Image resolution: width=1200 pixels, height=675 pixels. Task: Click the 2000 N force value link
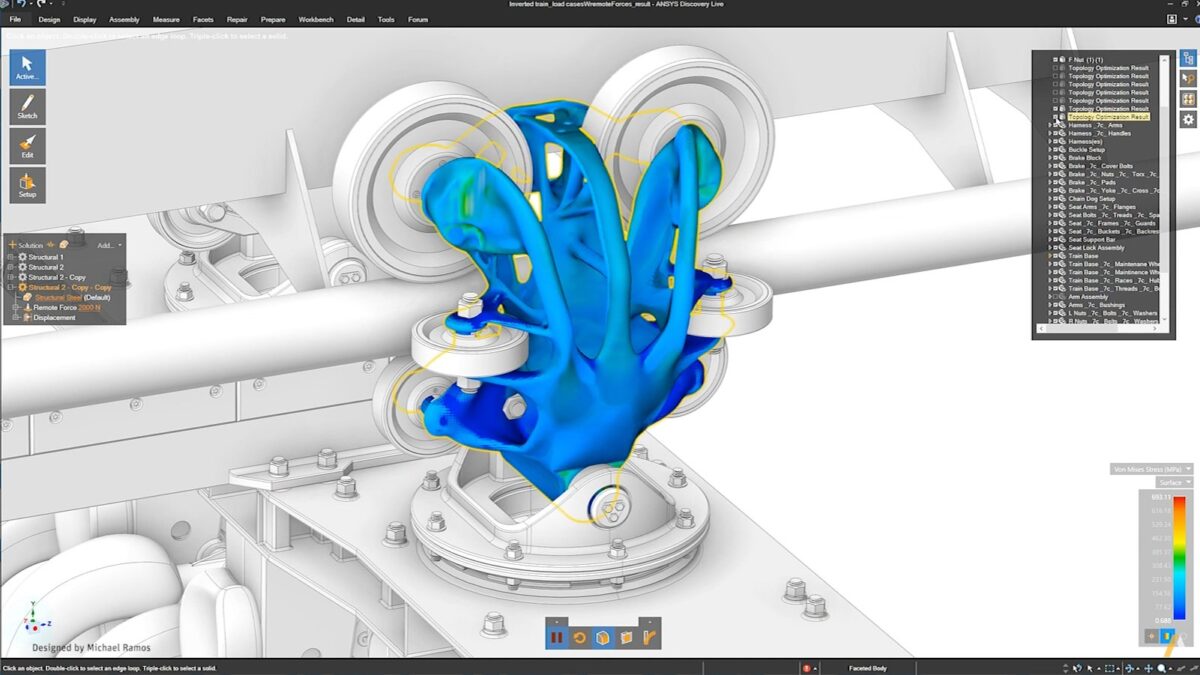pos(90,308)
